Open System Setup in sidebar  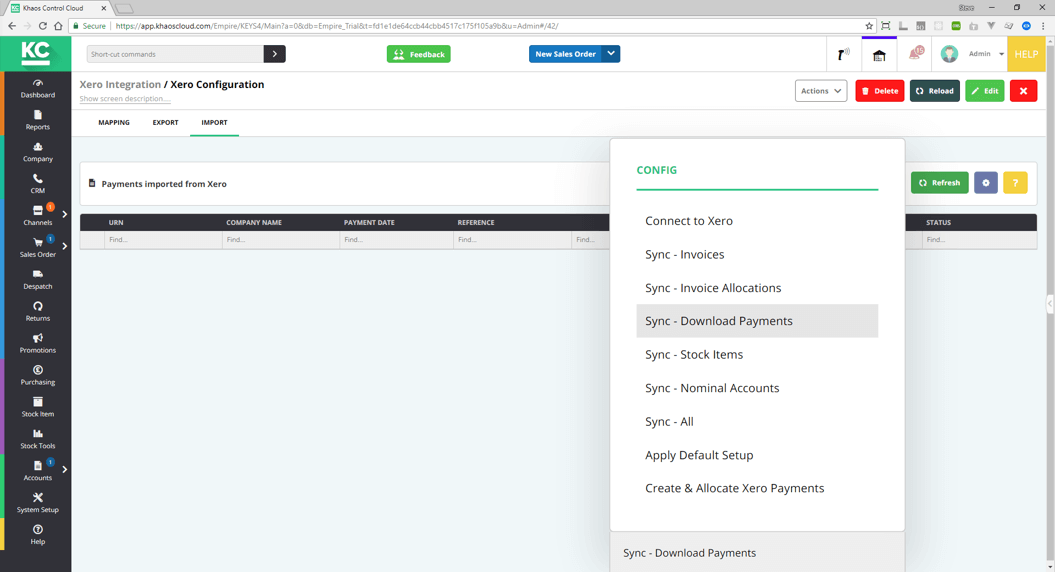(38, 503)
